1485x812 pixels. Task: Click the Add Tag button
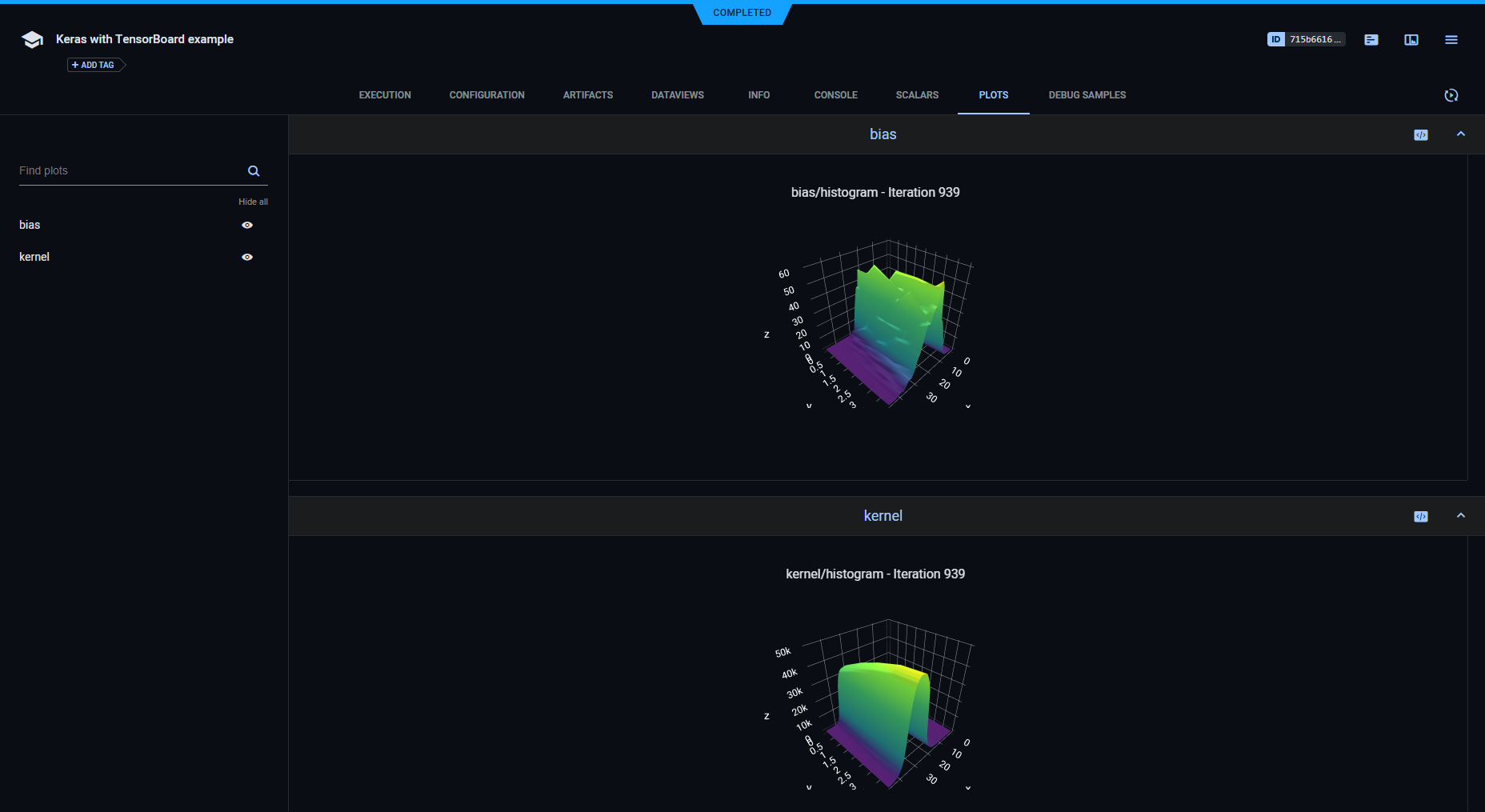pyautogui.click(x=94, y=65)
